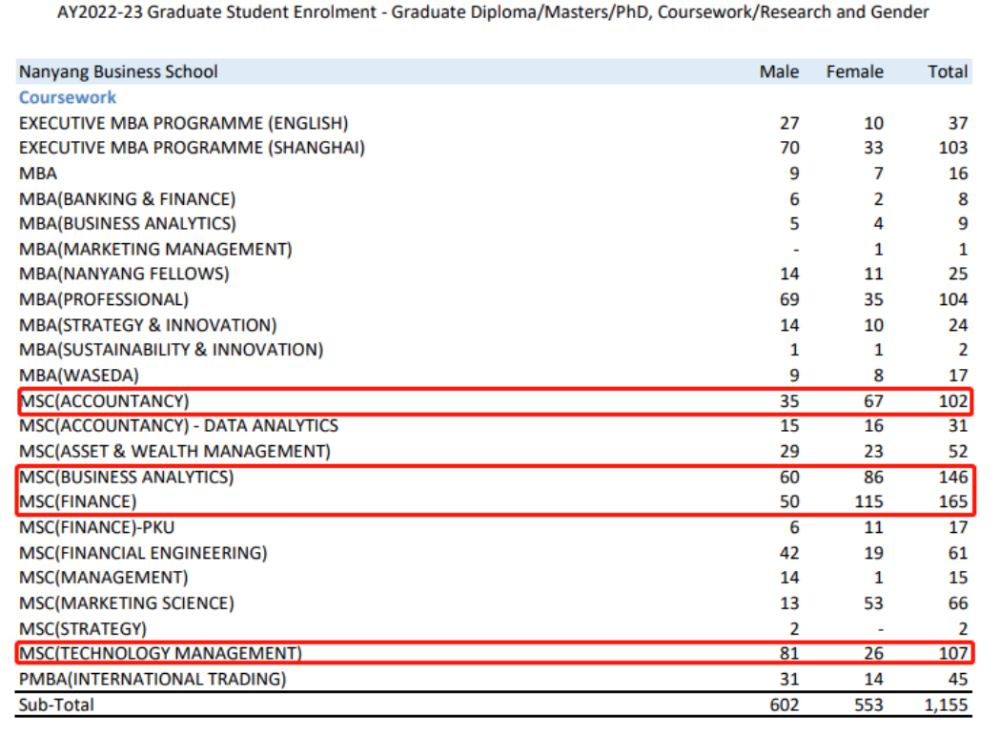Click the Female column header
1000x732 pixels.
(854, 72)
